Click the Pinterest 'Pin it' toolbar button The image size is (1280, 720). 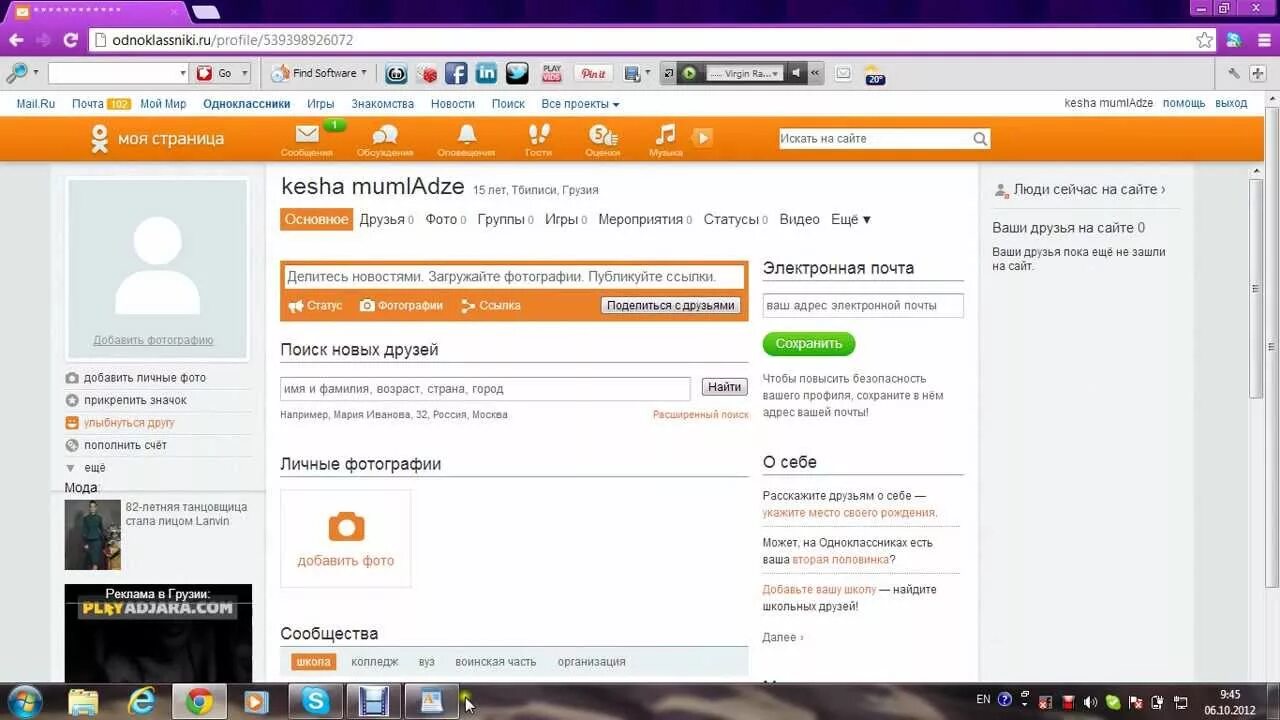(593, 73)
